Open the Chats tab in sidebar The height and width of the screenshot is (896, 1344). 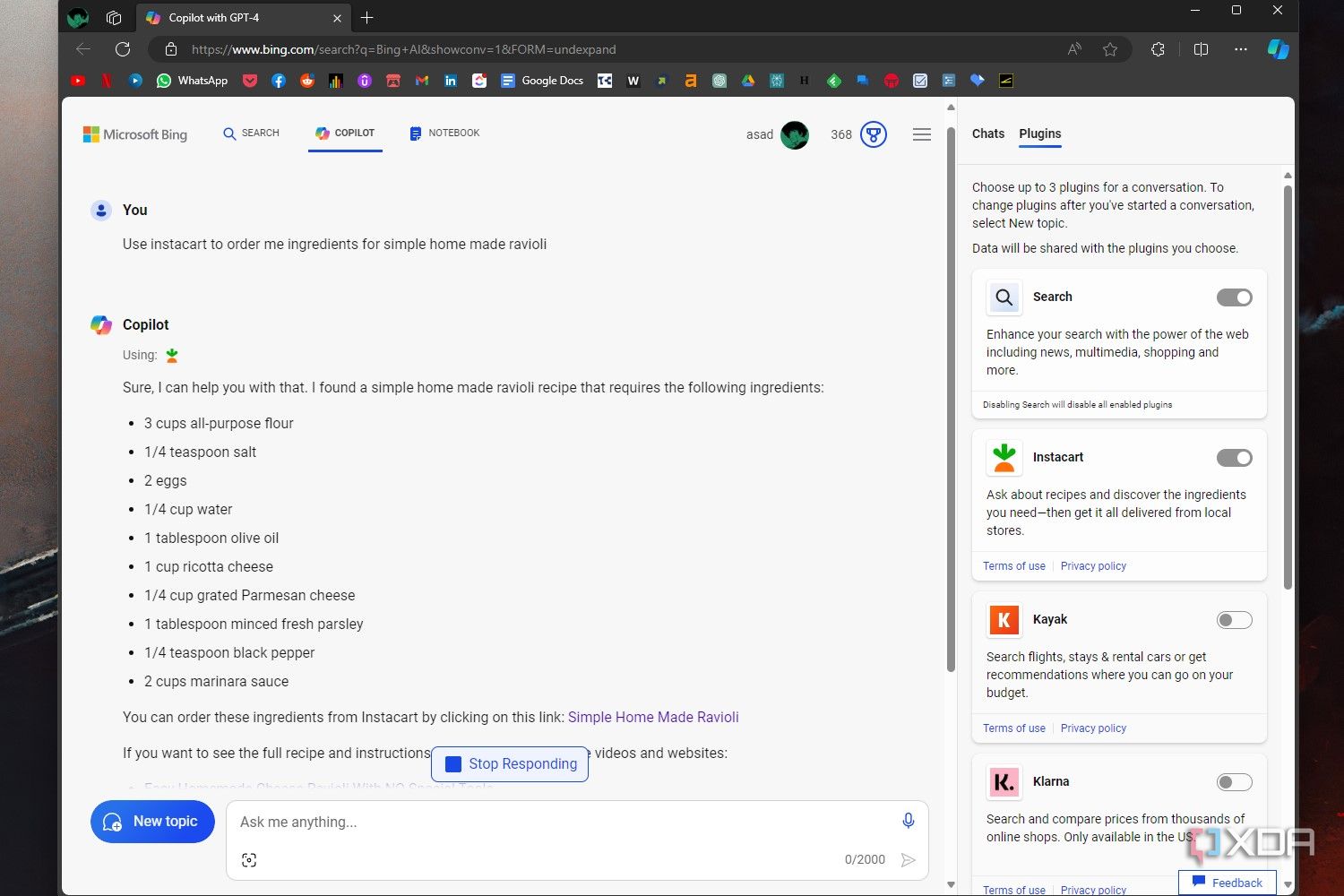[x=988, y=134]
